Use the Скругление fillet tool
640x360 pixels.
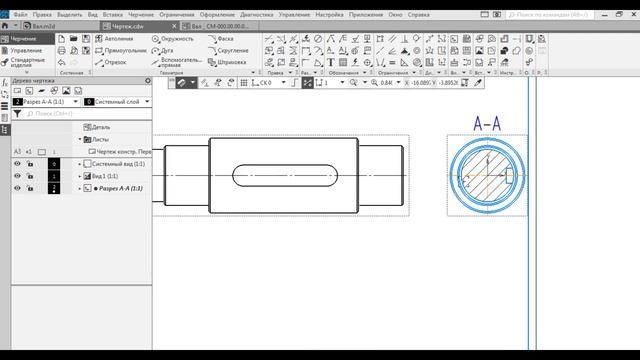[228, 51]
